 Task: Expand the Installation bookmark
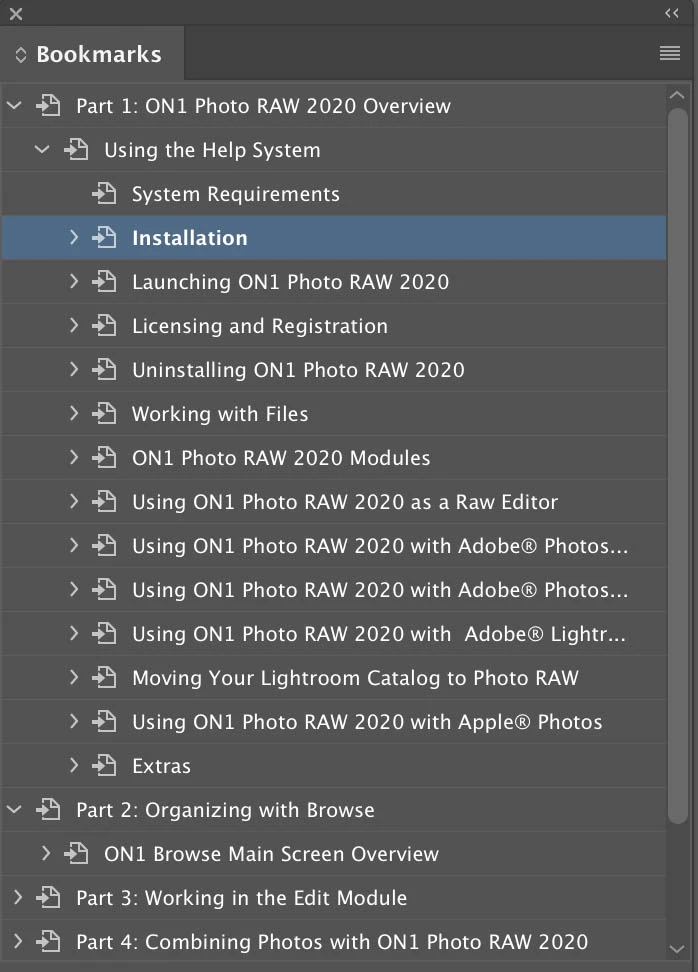pos(74,237)
